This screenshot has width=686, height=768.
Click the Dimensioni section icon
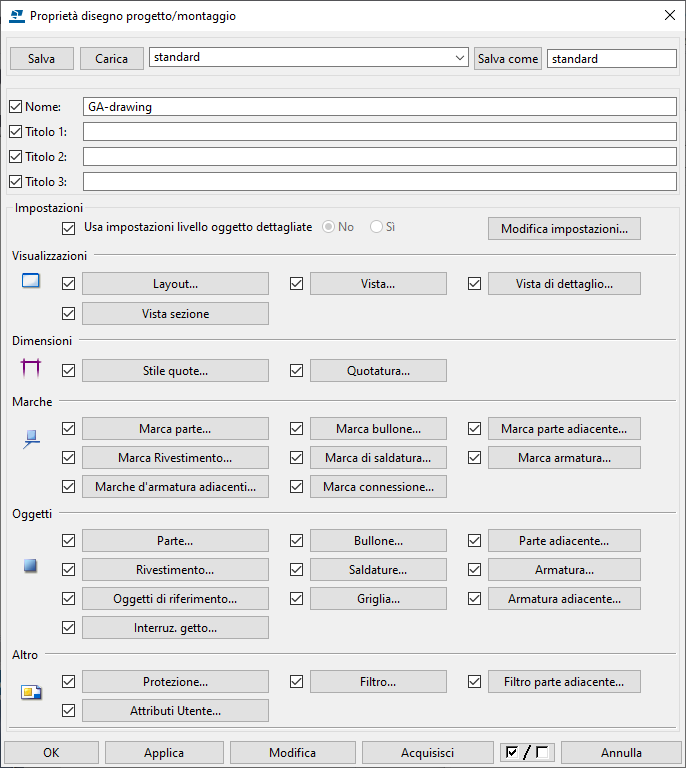point(30,369)
